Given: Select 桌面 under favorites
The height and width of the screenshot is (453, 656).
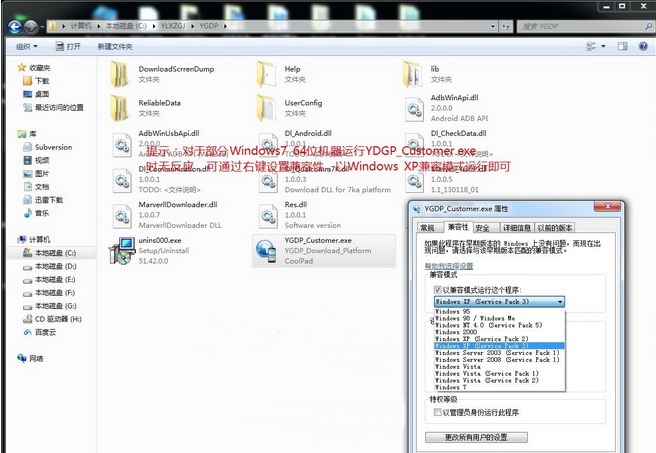Looking at the screenshot, I should click(x=42, y=94).
